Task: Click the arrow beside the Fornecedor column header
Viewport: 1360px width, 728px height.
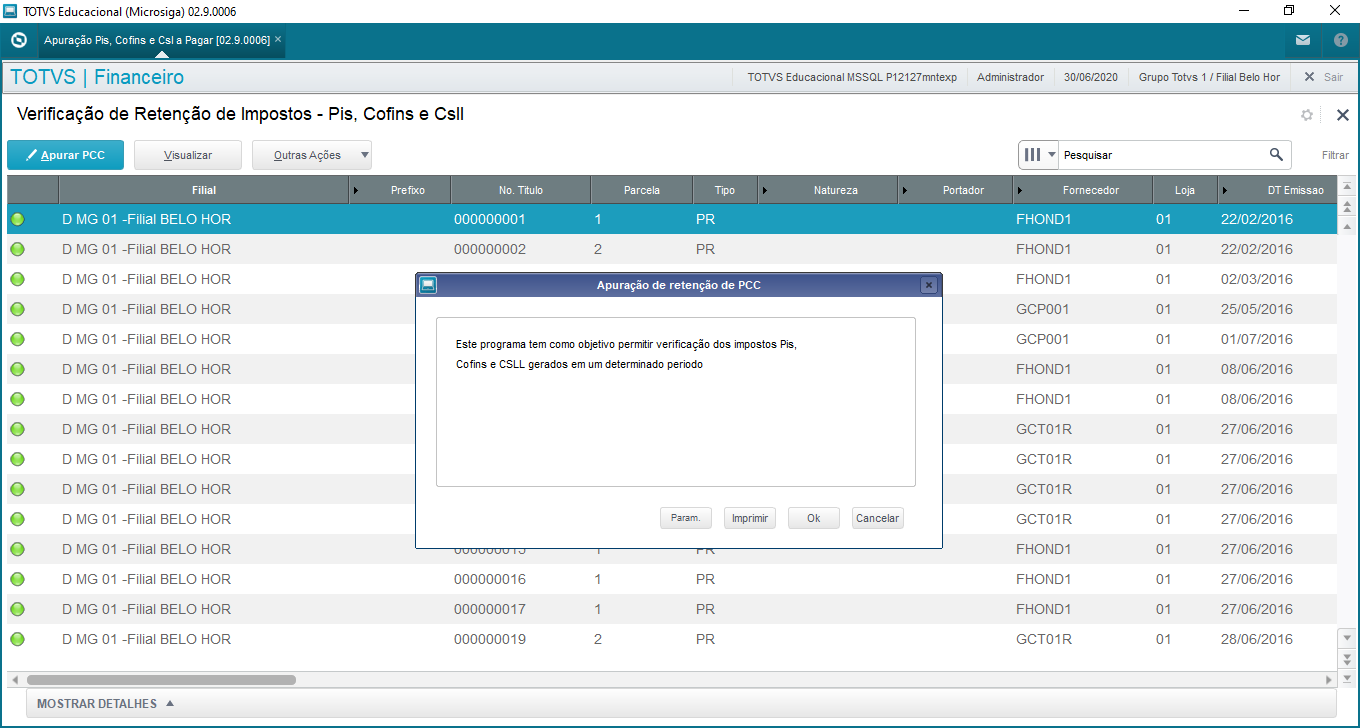Action: pyautogui.click(x=1020, y=190)
